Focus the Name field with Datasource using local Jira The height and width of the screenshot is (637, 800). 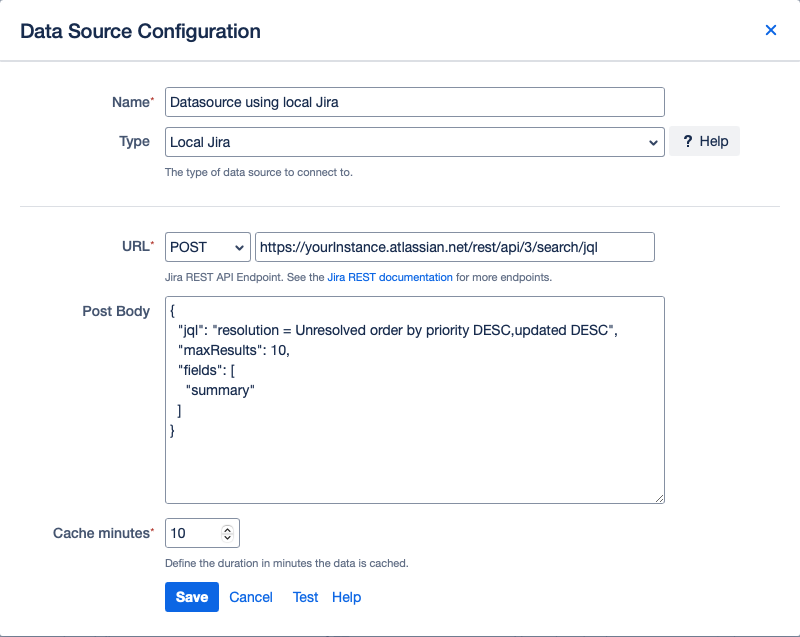pyautogui.click(x=414, y=101)
